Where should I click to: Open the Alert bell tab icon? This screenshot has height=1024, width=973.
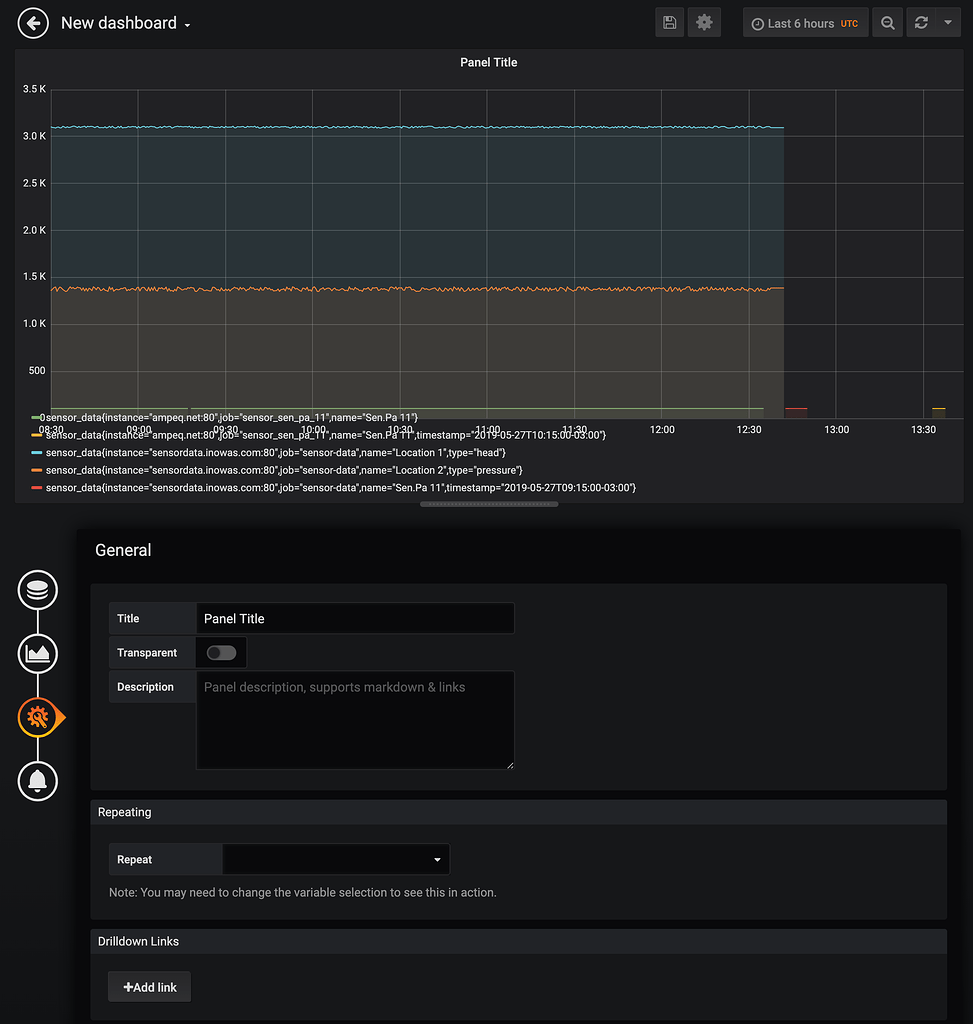[38, 780]
